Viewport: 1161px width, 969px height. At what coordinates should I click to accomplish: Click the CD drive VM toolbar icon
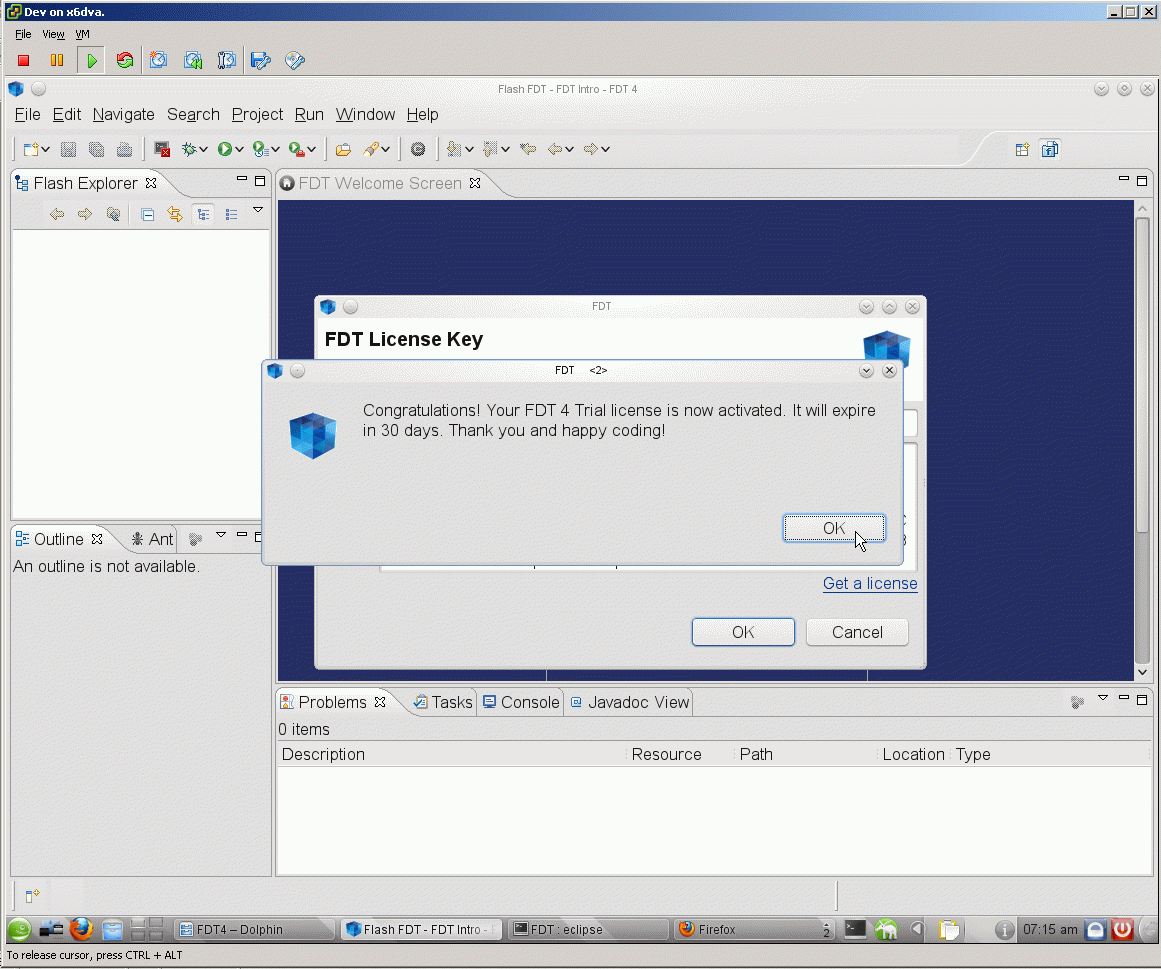click(295, 61)
